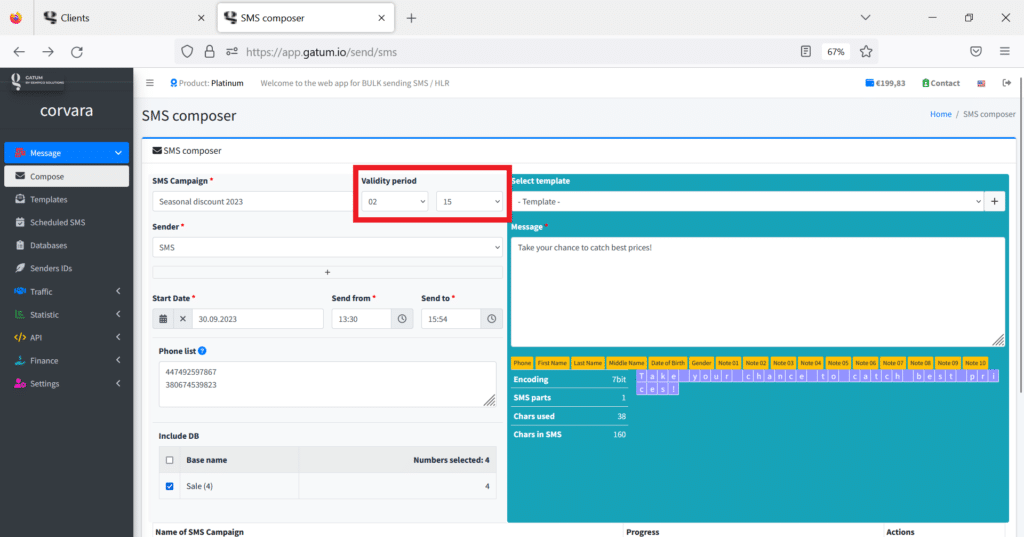Image resolution: width=1024 pixels, height=537 pixels.
Task: Click clock icon next to Send to
Action: [x=491, y=319]
